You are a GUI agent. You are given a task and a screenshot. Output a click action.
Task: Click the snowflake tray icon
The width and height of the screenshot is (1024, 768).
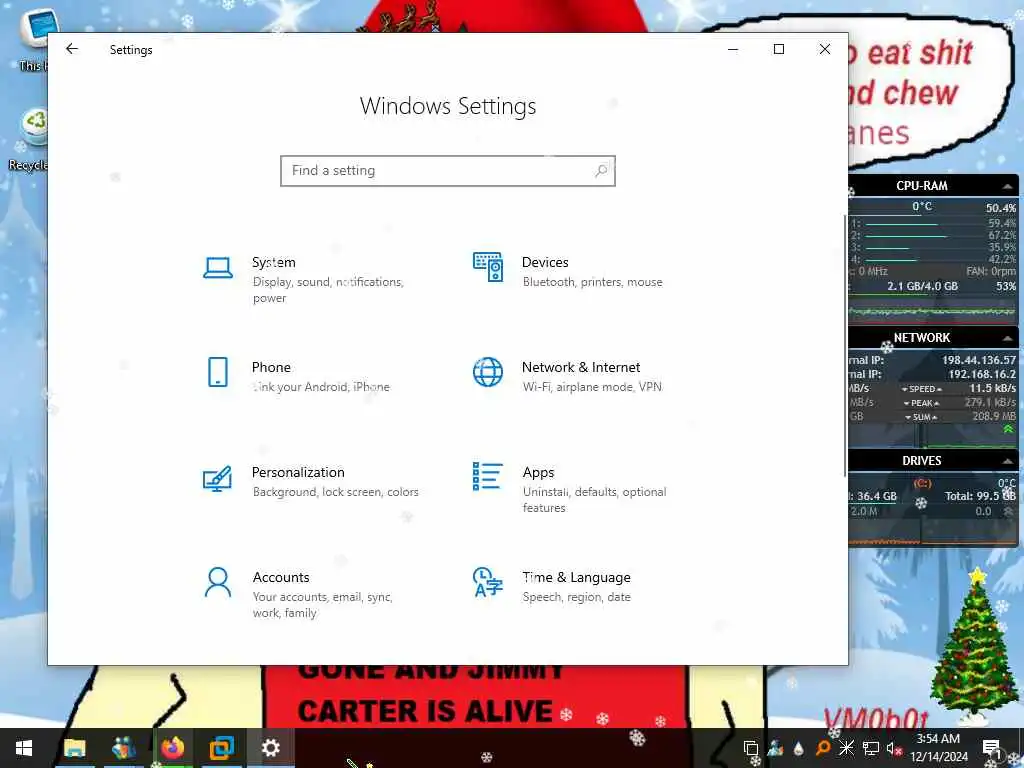coord(846,748)
